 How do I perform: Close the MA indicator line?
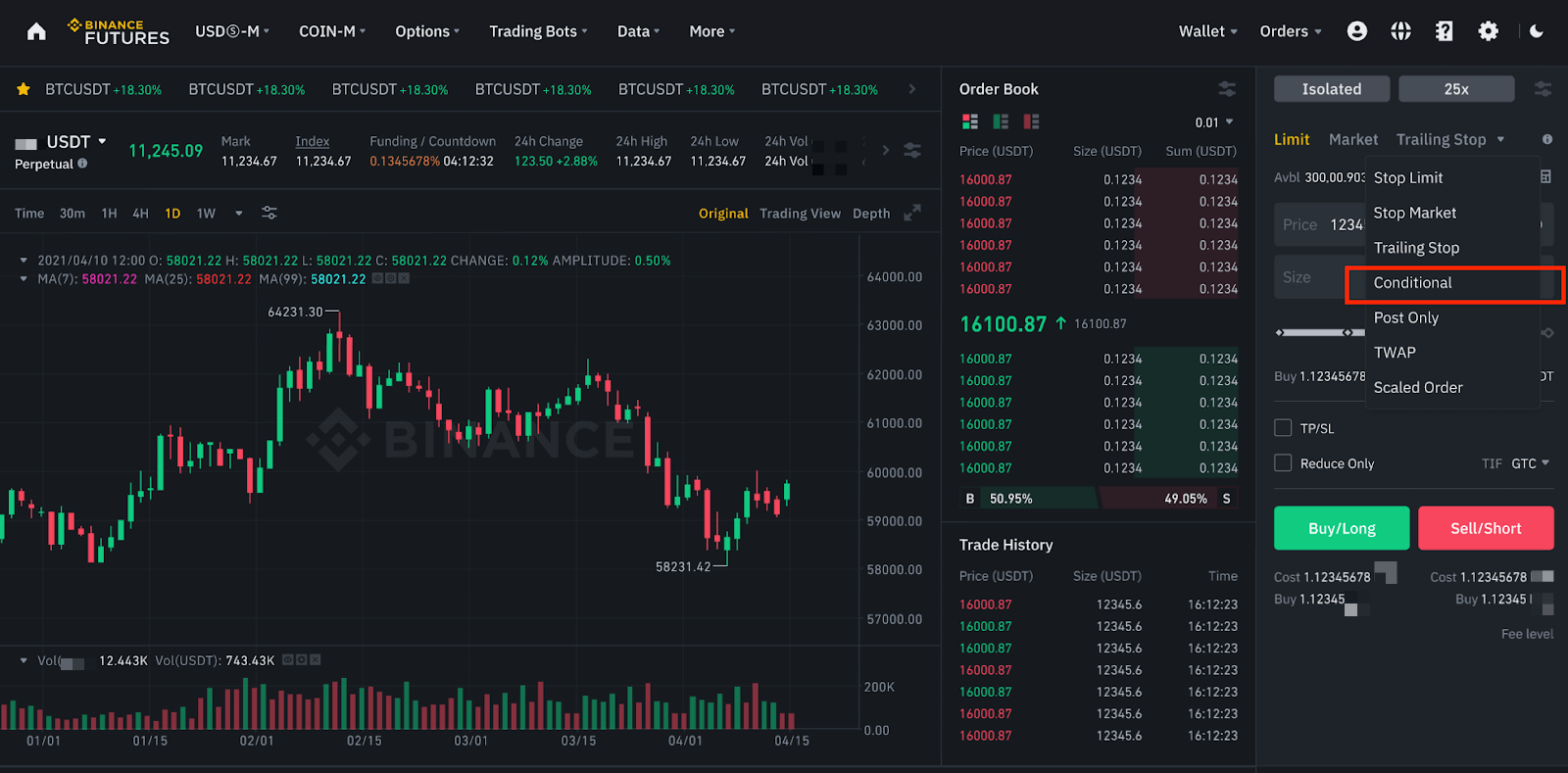(404, 279)
